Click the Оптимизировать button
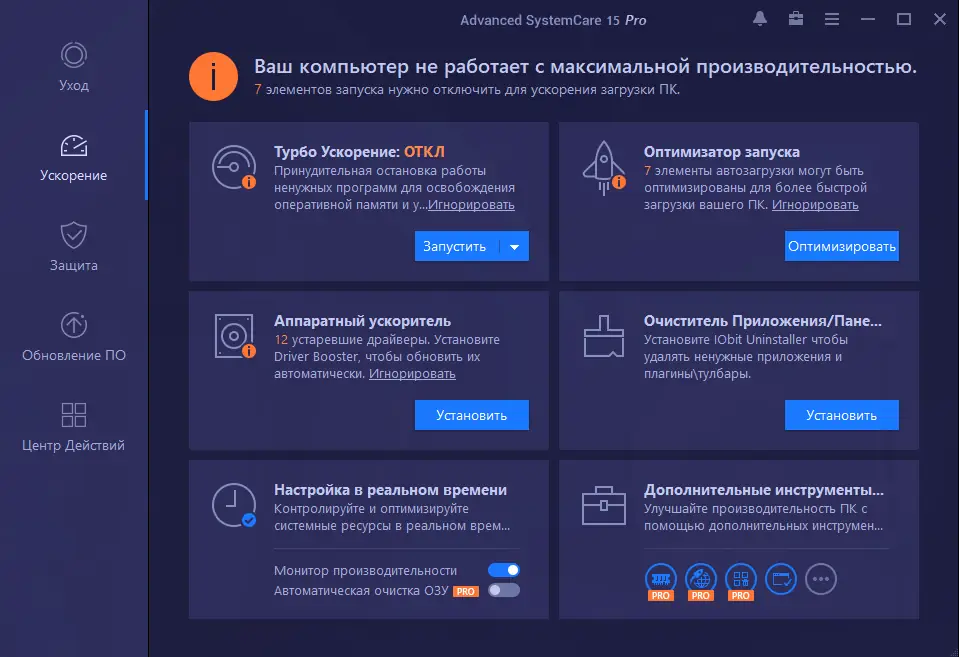Image resolution: width=959 pixels, height=657 pixels. tap(842, 246)
